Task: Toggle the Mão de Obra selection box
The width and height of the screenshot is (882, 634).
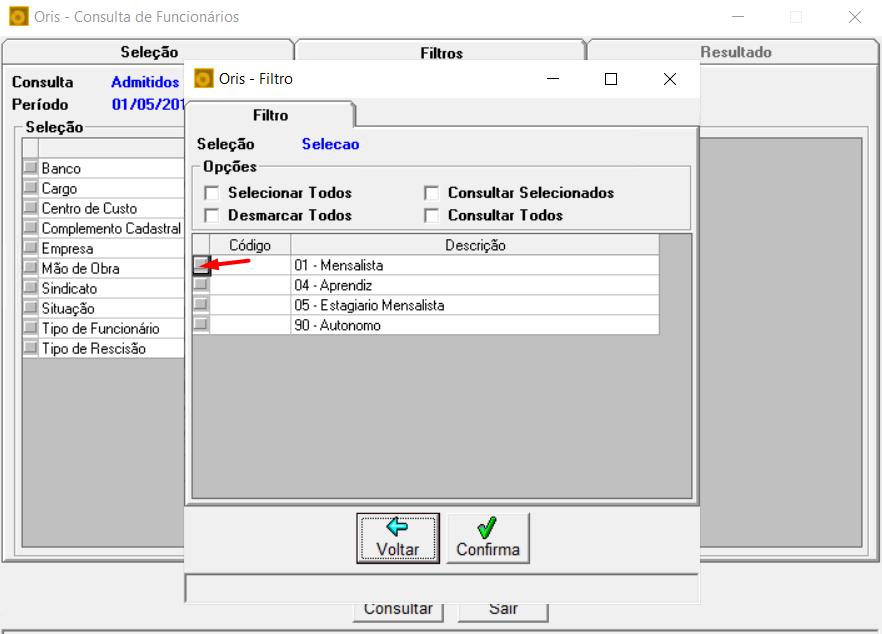Action: click(30, 268)
